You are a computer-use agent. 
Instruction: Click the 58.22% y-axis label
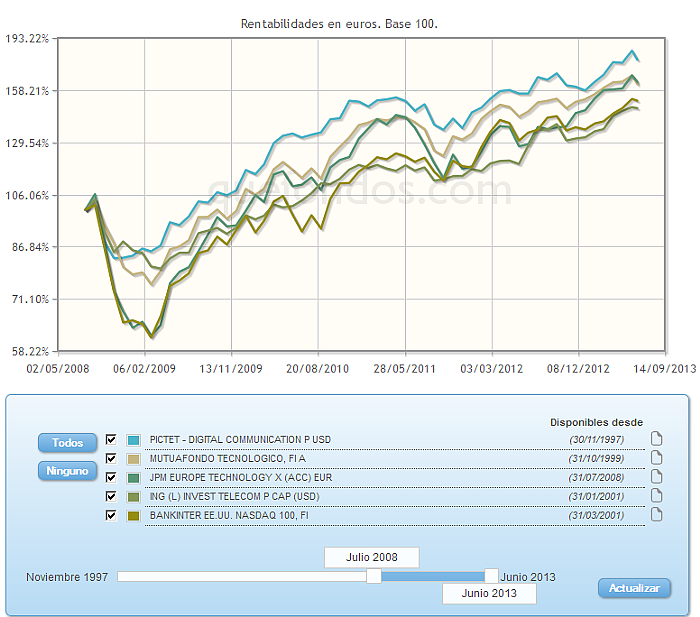point(30,352)
